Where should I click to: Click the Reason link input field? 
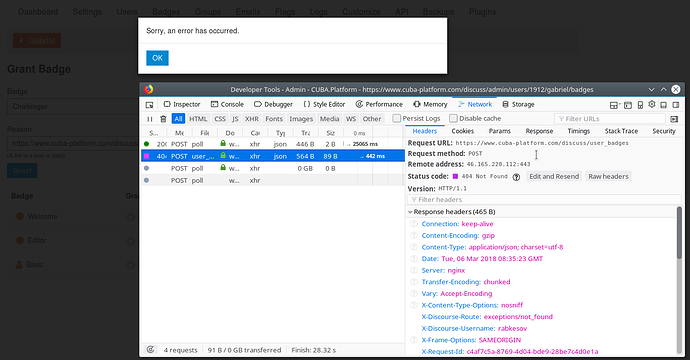73,143
